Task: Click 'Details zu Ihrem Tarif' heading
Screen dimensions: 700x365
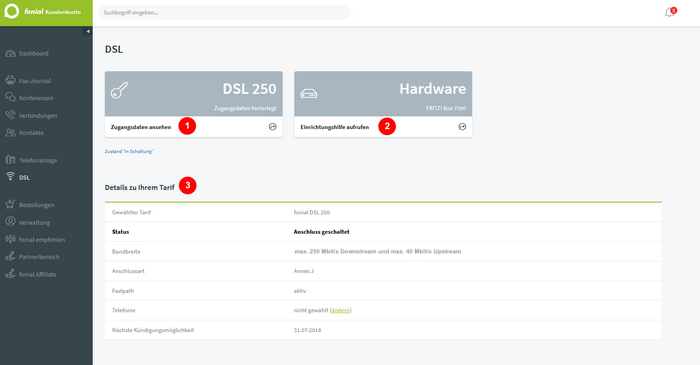Action: (x=140, y=187)
